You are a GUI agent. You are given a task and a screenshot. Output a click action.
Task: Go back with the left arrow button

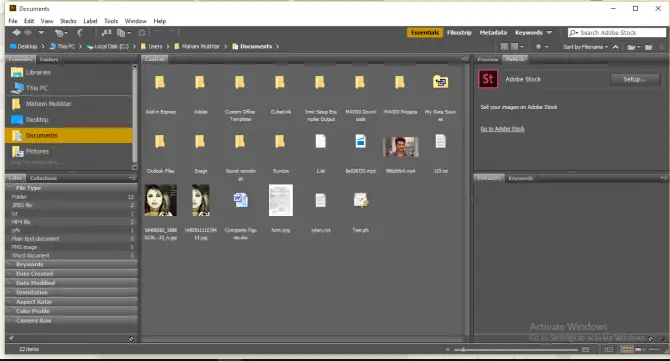[16, 32]
